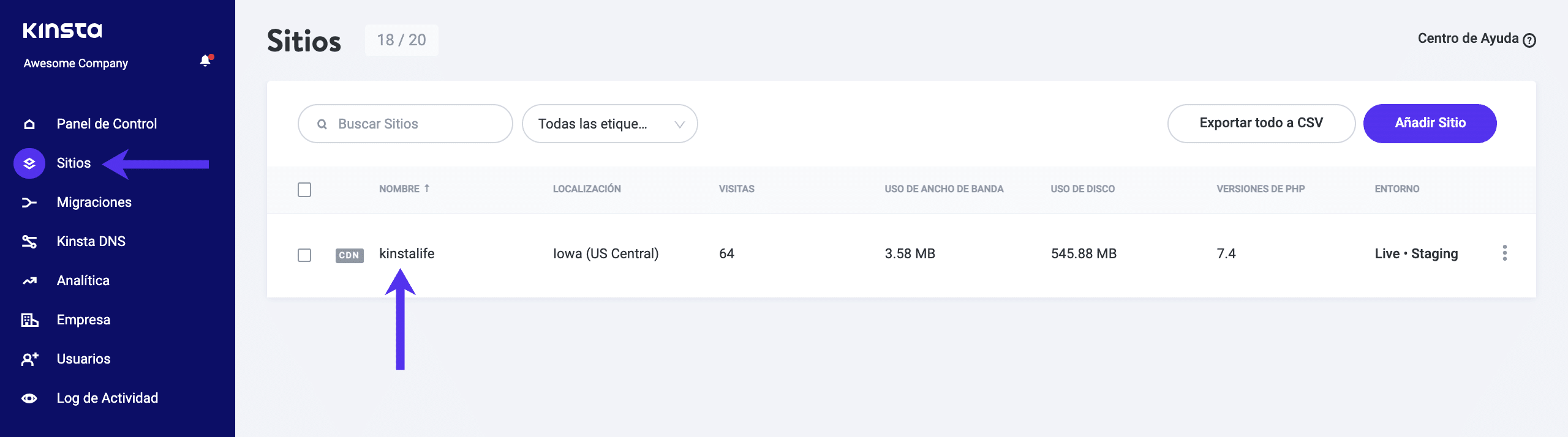Image resolution: width=1568 pixels, height=437 pixels.
Task: Click the Log de Actividad eye icon
Action: point(29,398)
